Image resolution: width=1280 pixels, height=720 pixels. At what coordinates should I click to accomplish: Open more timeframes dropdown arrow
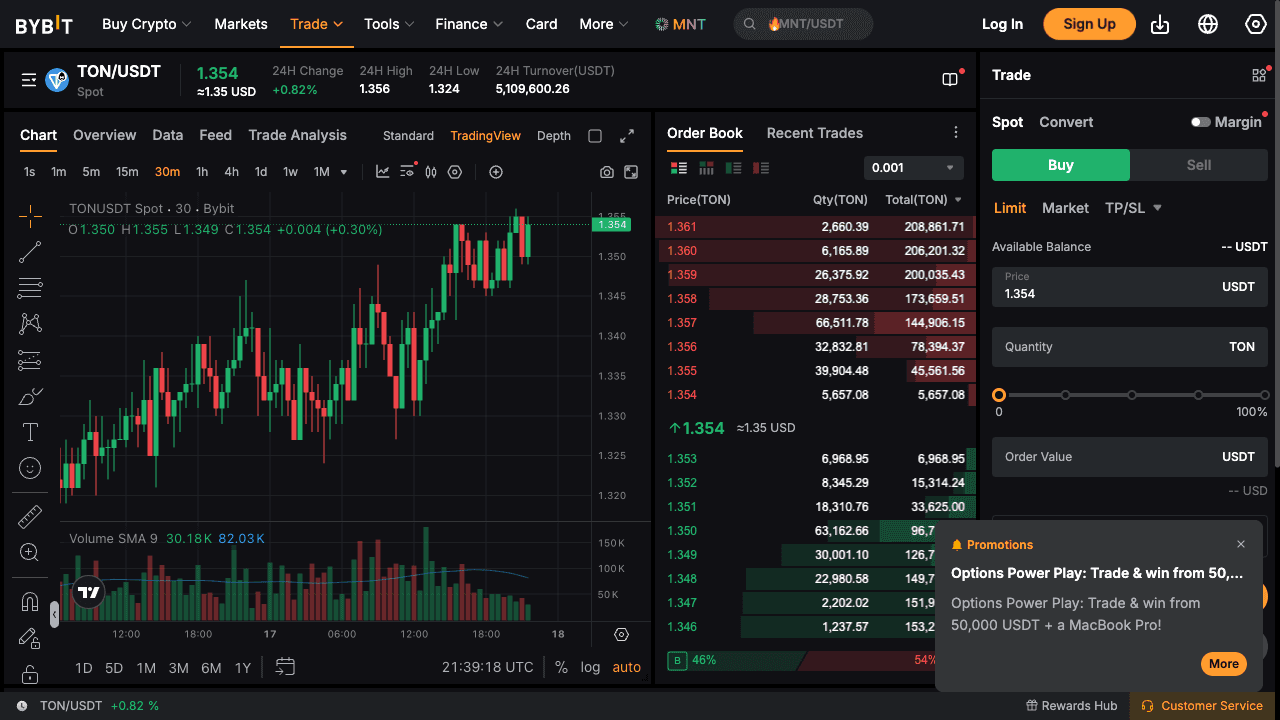pyautogui.click(x=344, y=172)
